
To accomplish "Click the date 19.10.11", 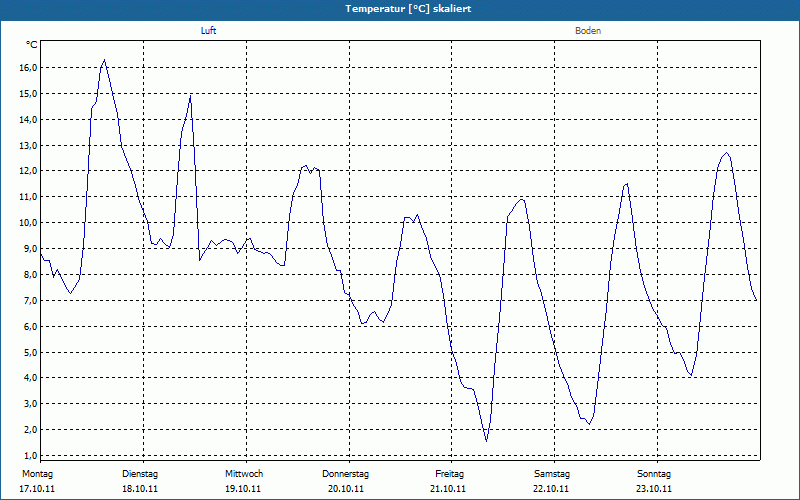I will 243,489.
